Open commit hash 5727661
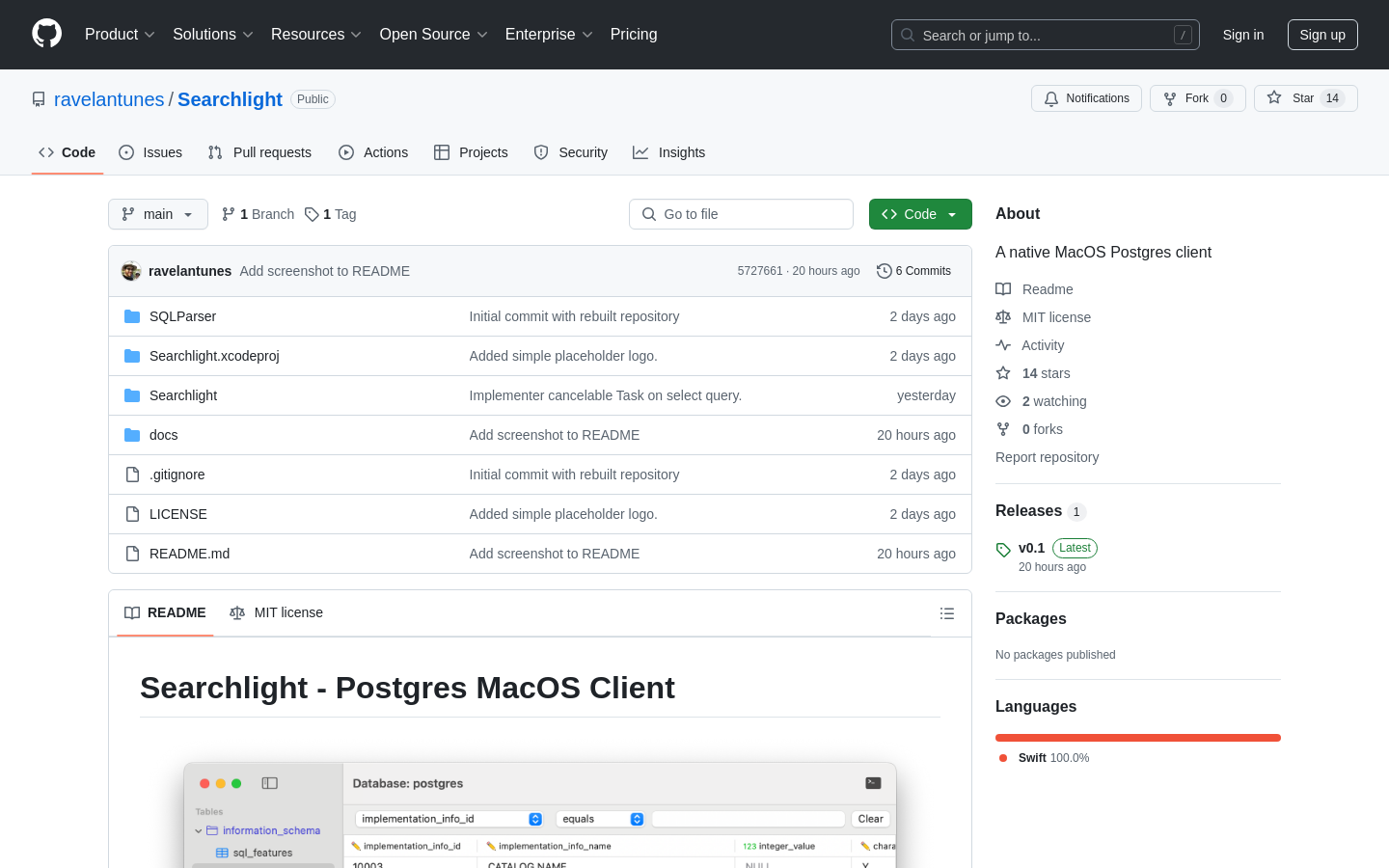 click(760, 271)
